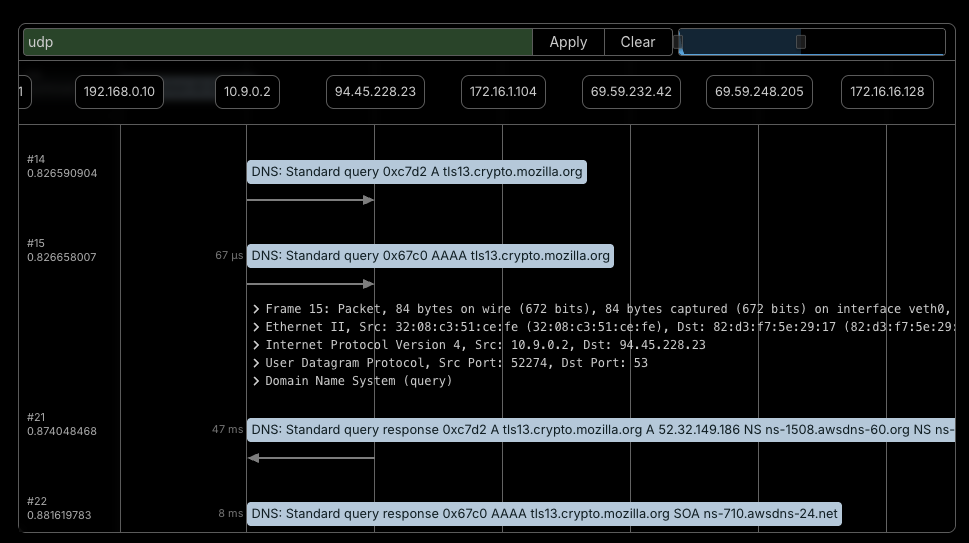Select the 172.16.16.128 host box
The width and height of the screenshot is (969, 543).
tap(887, 92)
